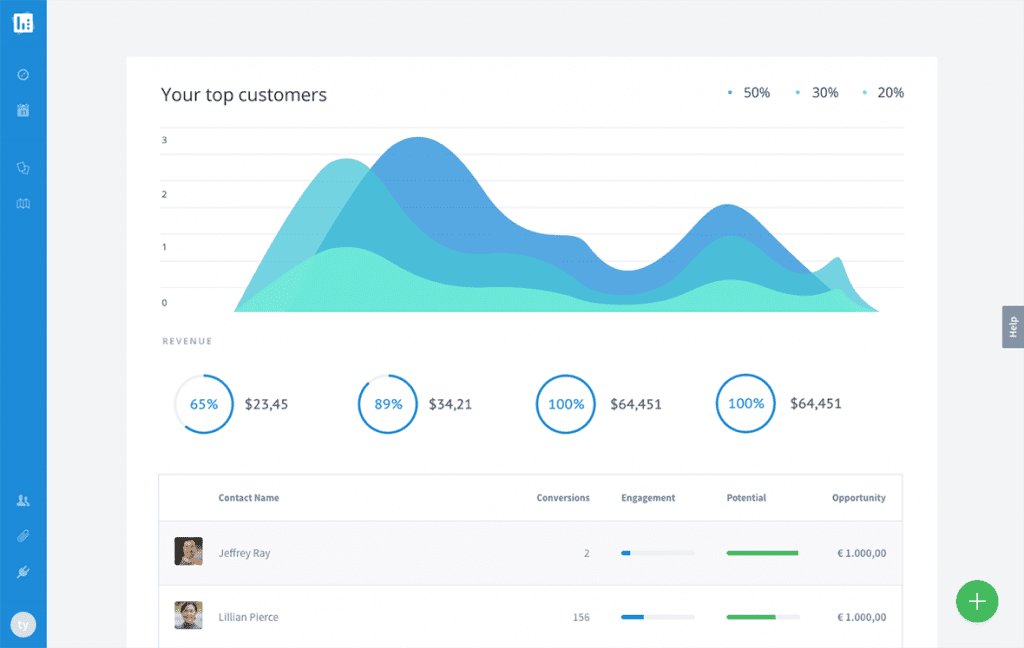Click Jeffrey Ray's engagement progress bar
Screen dimensions: 1024x648
[657, 553]
